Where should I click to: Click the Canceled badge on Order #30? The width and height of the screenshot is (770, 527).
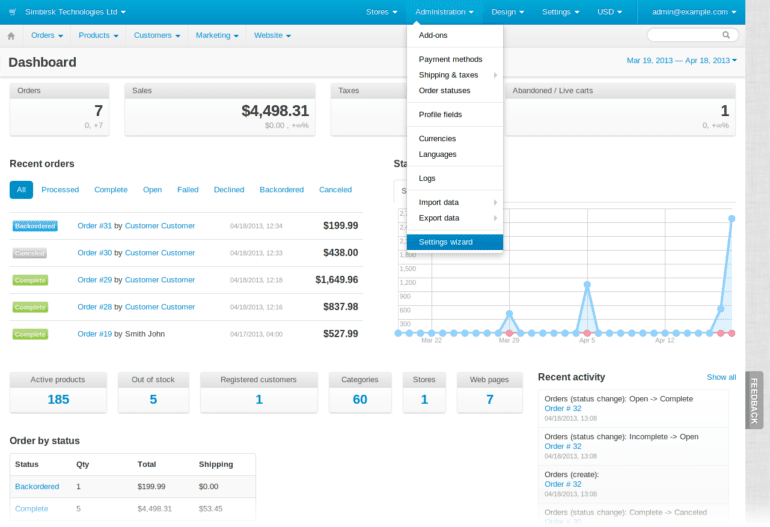click(x=29, y=253)
